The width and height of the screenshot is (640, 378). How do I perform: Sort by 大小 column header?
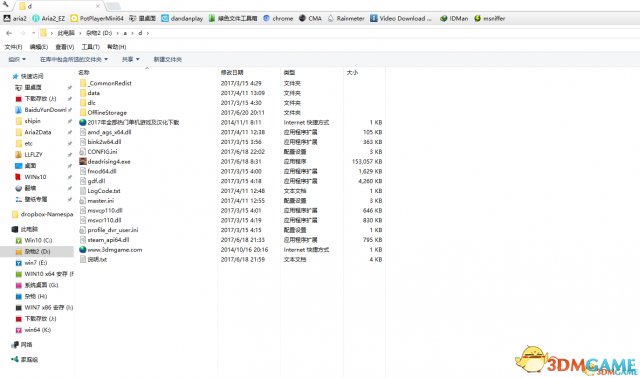pyautogui.click(x=352, y=72)
